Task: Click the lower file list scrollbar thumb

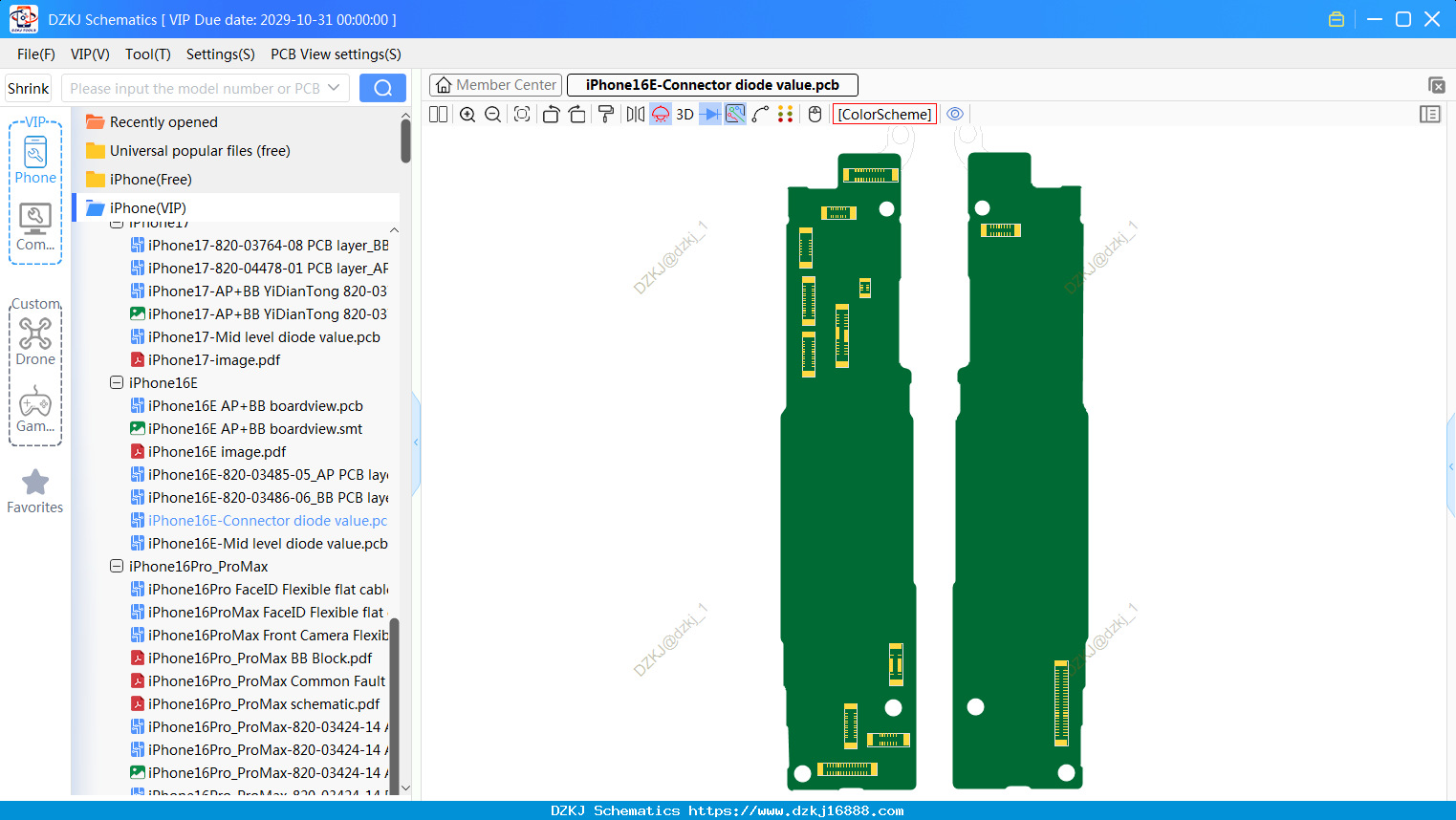Action: [x=394, y=705]
